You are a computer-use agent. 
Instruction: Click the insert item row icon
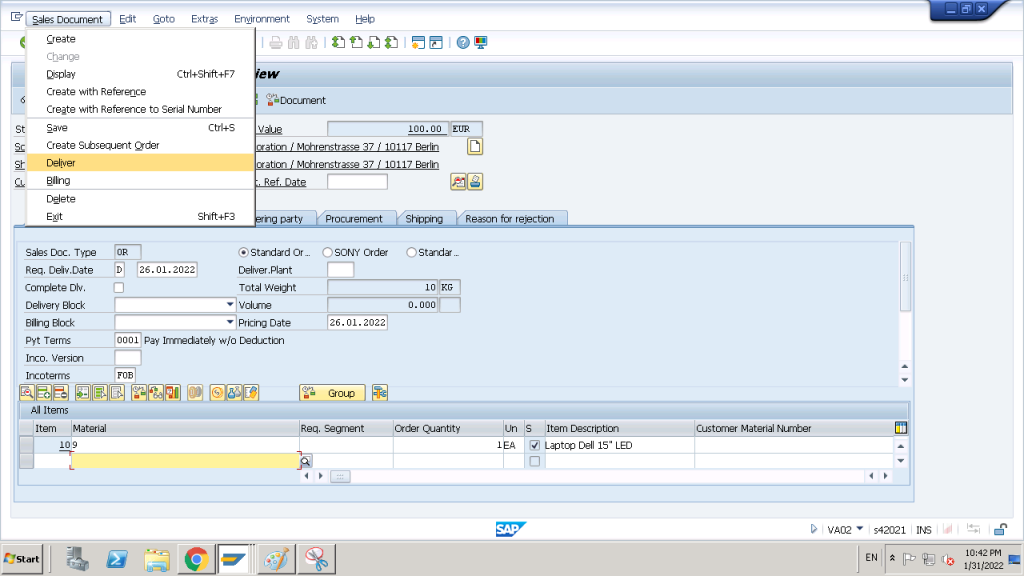point(44,392)
